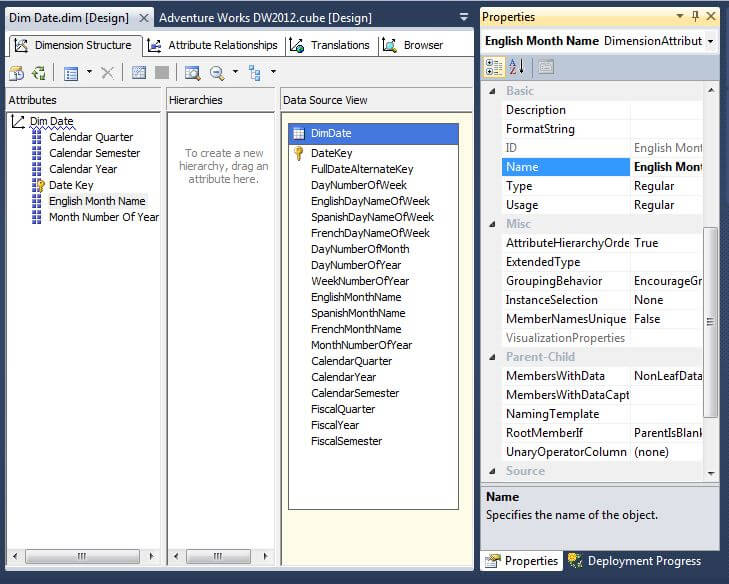Collapse the Parent-Child properties category

coord(493,357)
